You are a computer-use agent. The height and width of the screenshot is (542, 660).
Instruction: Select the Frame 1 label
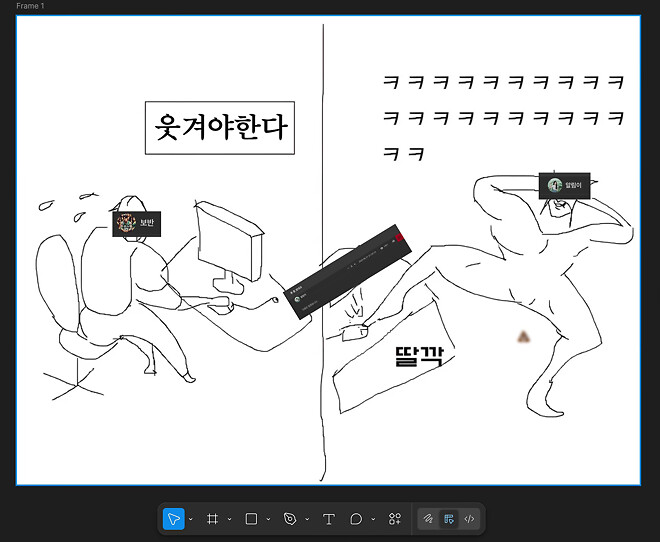pos(30,6)
